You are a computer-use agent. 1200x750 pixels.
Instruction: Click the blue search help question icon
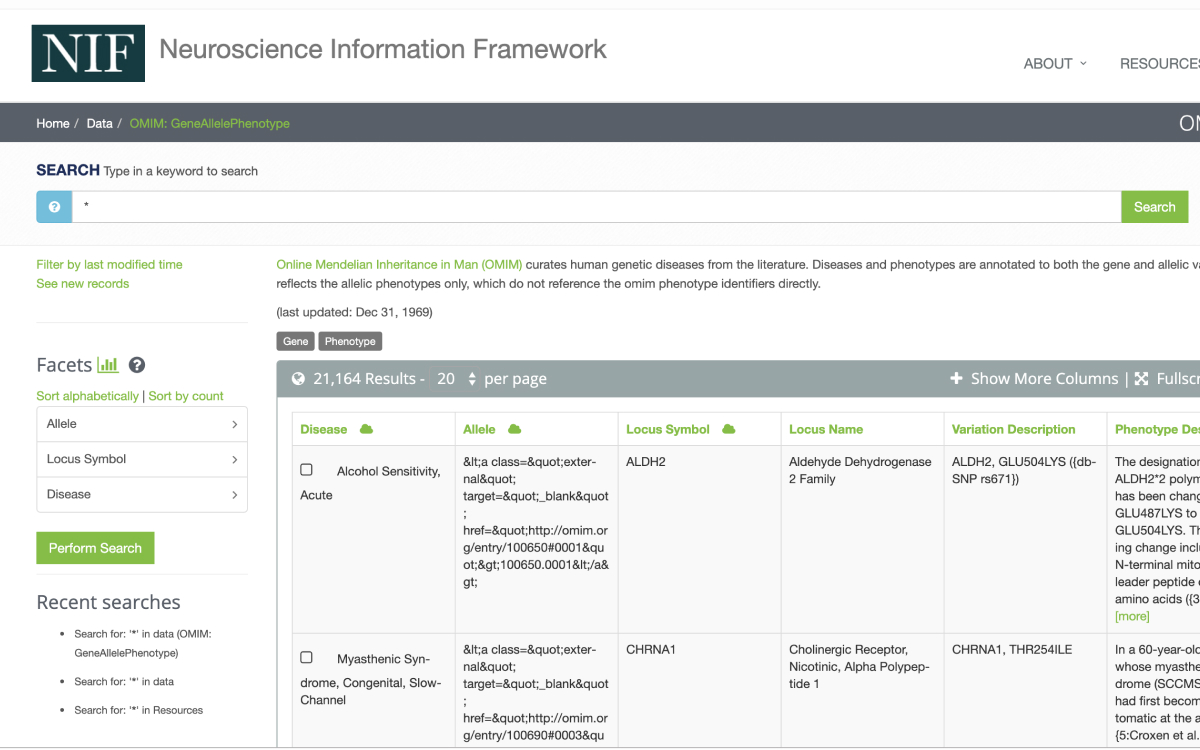point(54,207)
